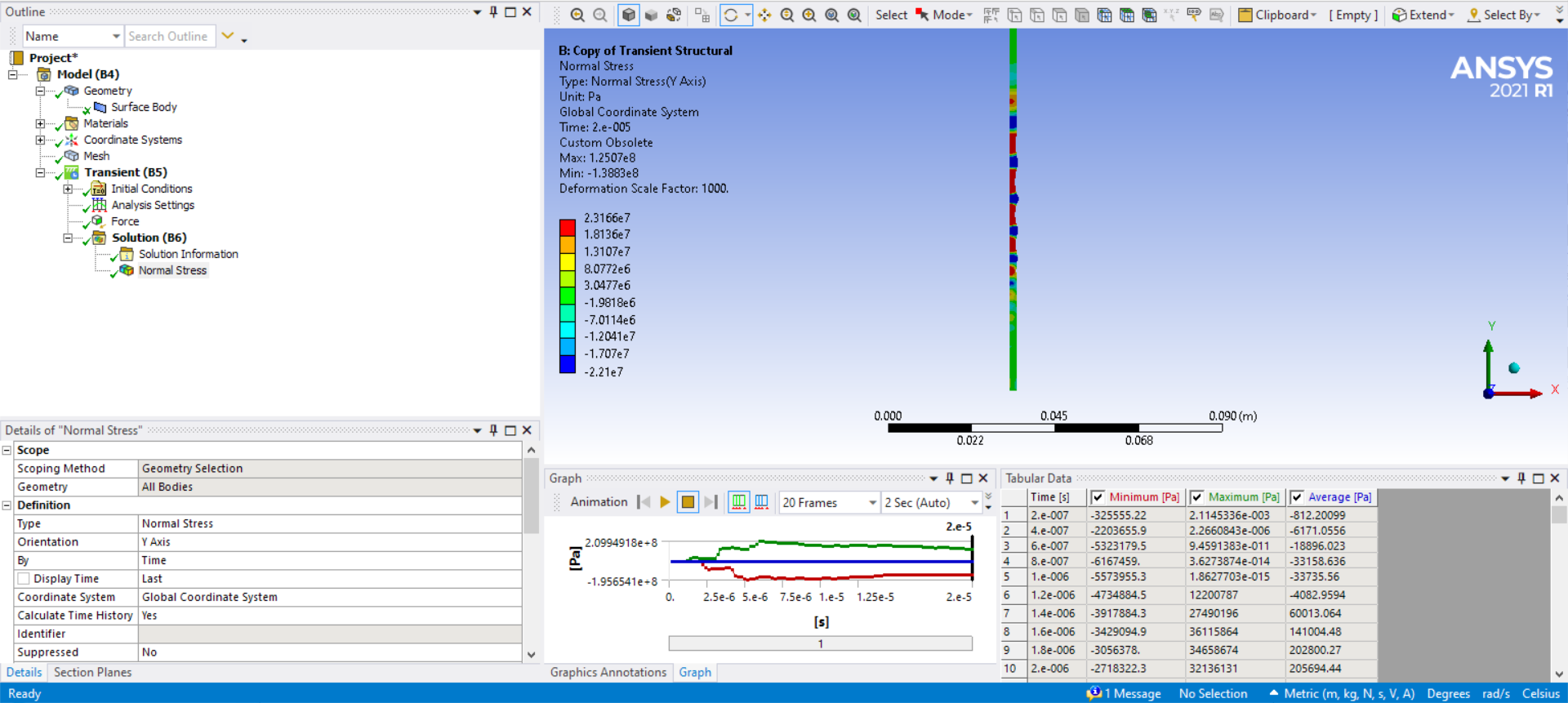Image resolution: width=1568 pixels, height=703 pixels.
Task: Expand the Initial Conditions node
Action: 68,189
